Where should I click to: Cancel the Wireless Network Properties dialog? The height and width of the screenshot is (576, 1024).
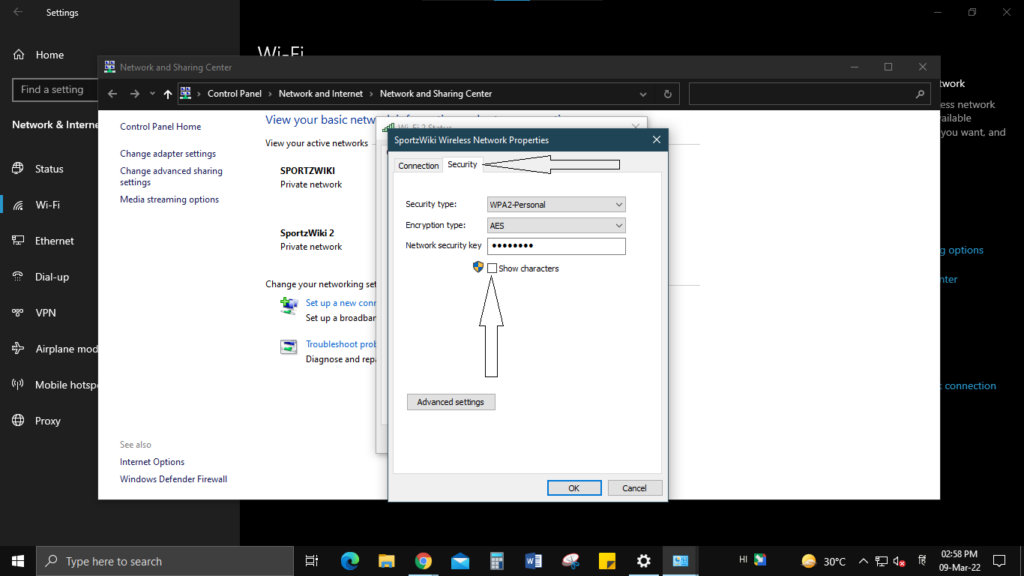click(634, 488)
